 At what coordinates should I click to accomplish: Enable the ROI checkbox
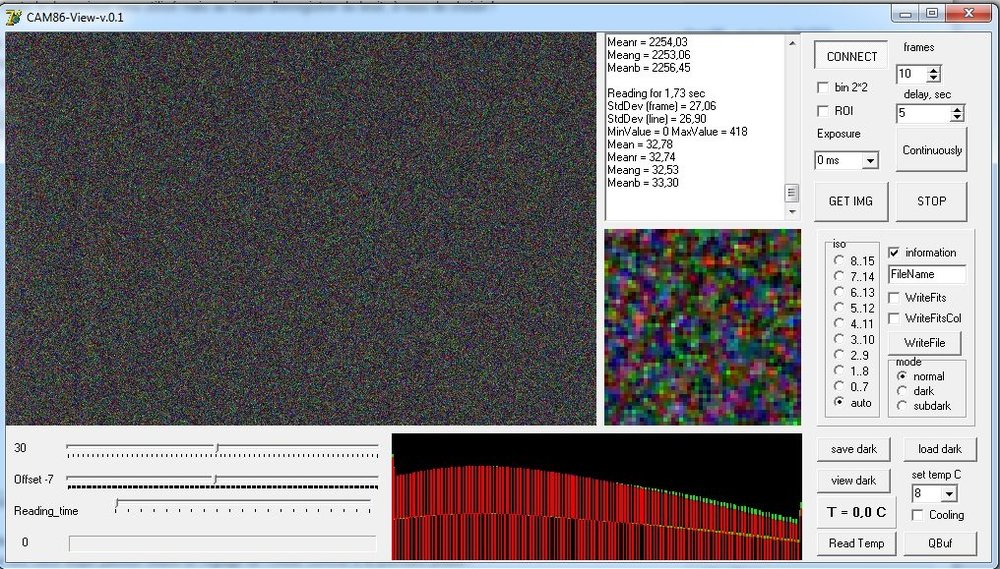tap(823, 111)
